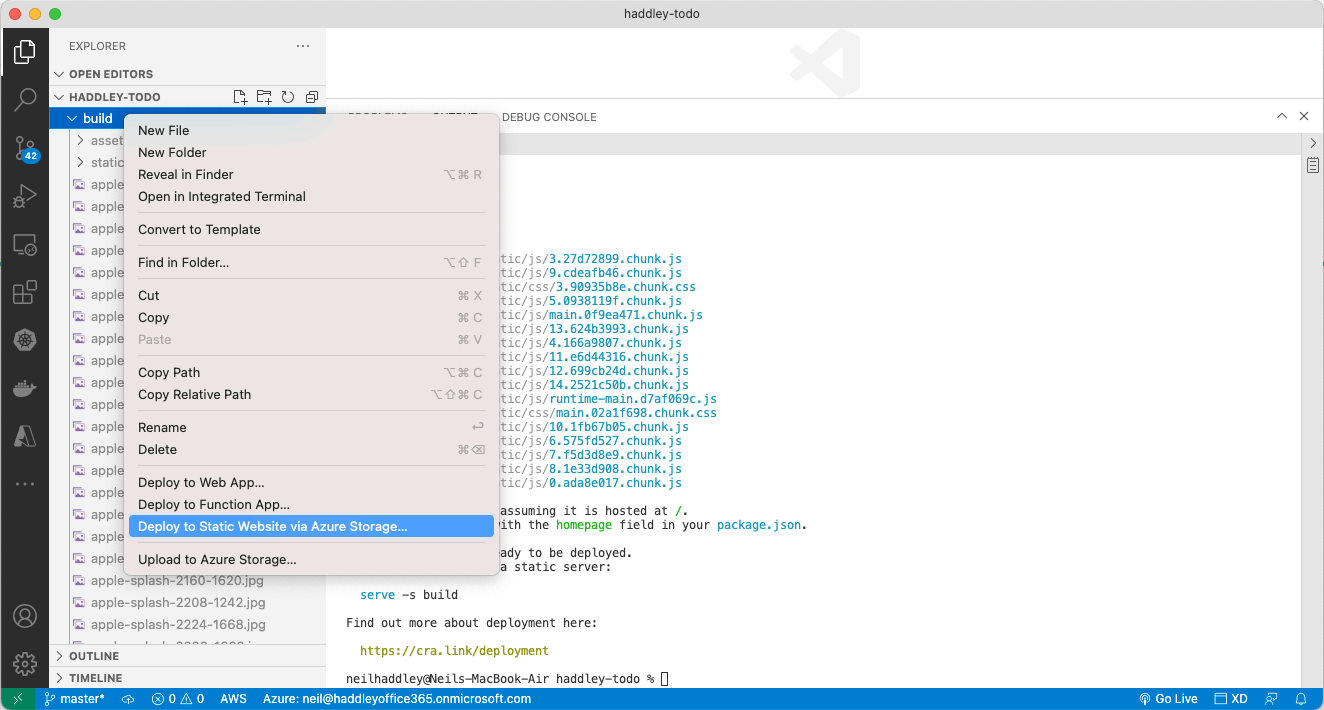Open the Search view in activity bar
Screen dimensions: 1324x710
coord(25,99)
